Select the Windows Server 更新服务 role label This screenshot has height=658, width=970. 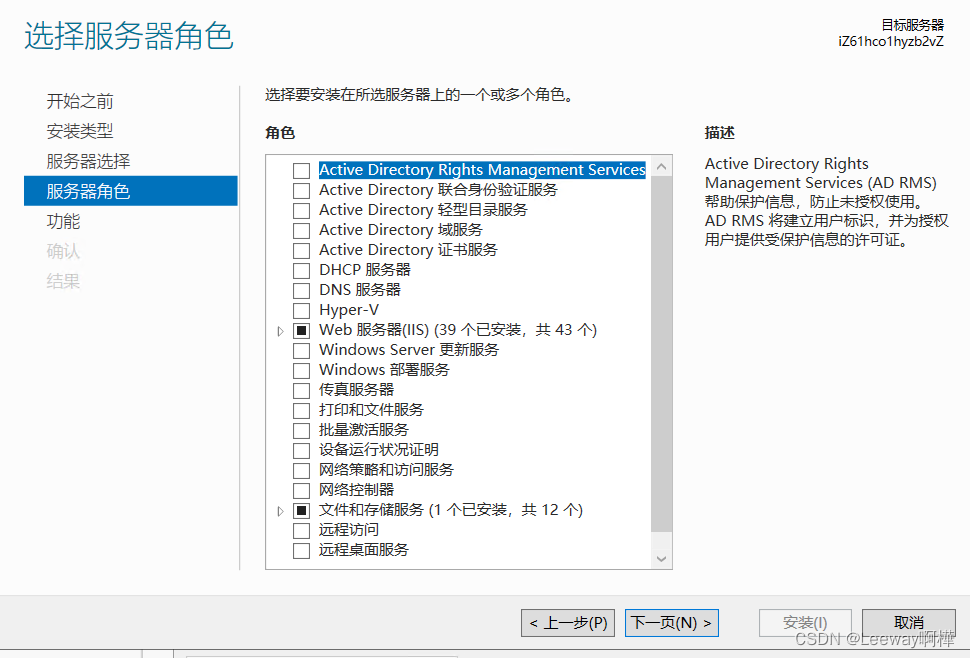click(x=408, y=350)
